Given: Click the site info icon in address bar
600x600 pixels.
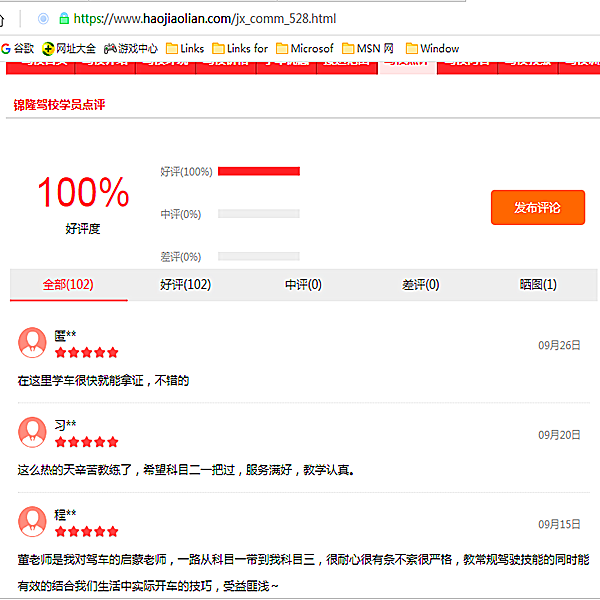Looking at the screenshot, I should coord(43,18).
